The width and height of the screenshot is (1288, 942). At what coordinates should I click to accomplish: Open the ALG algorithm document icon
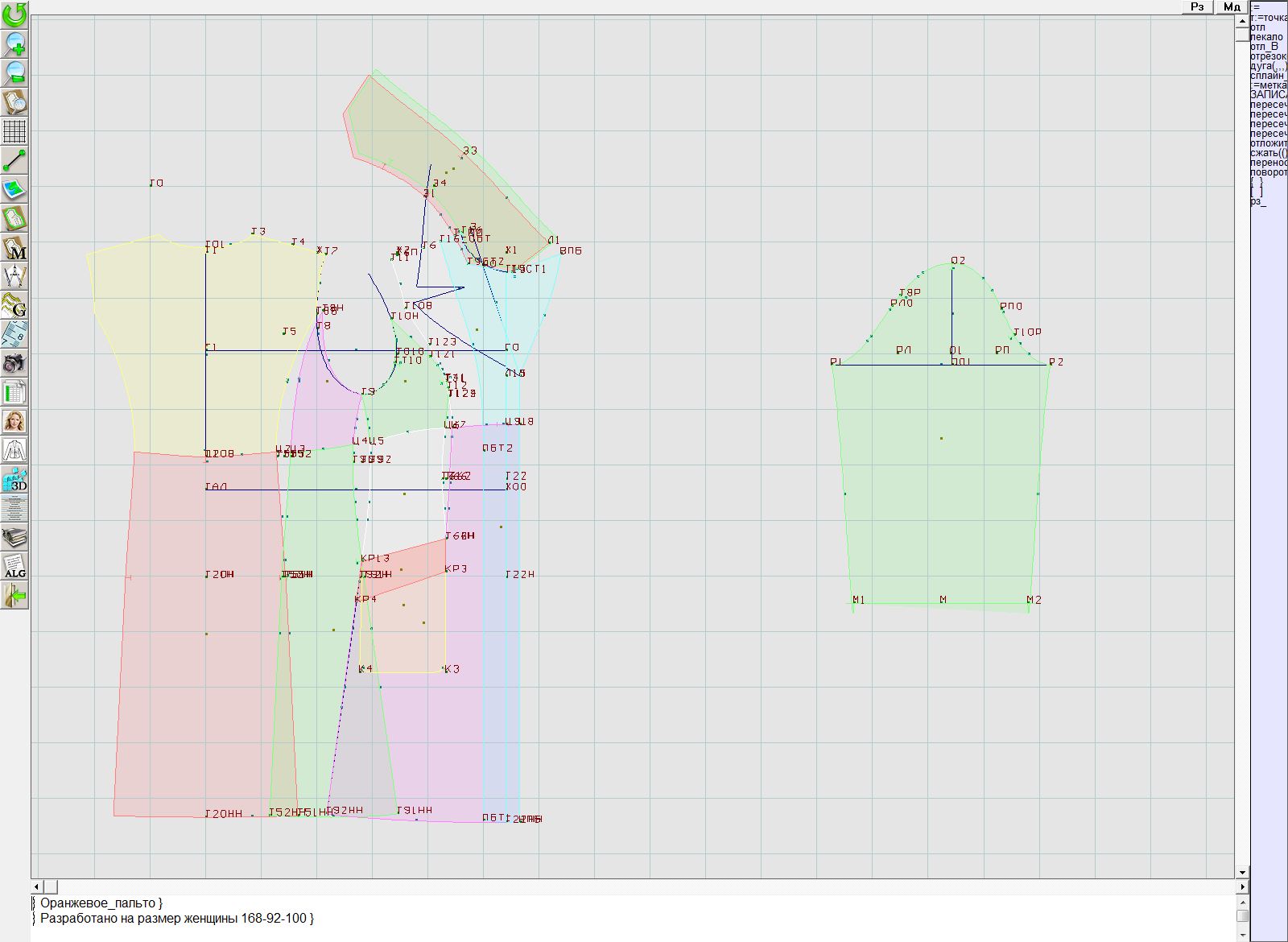[14, 566]
